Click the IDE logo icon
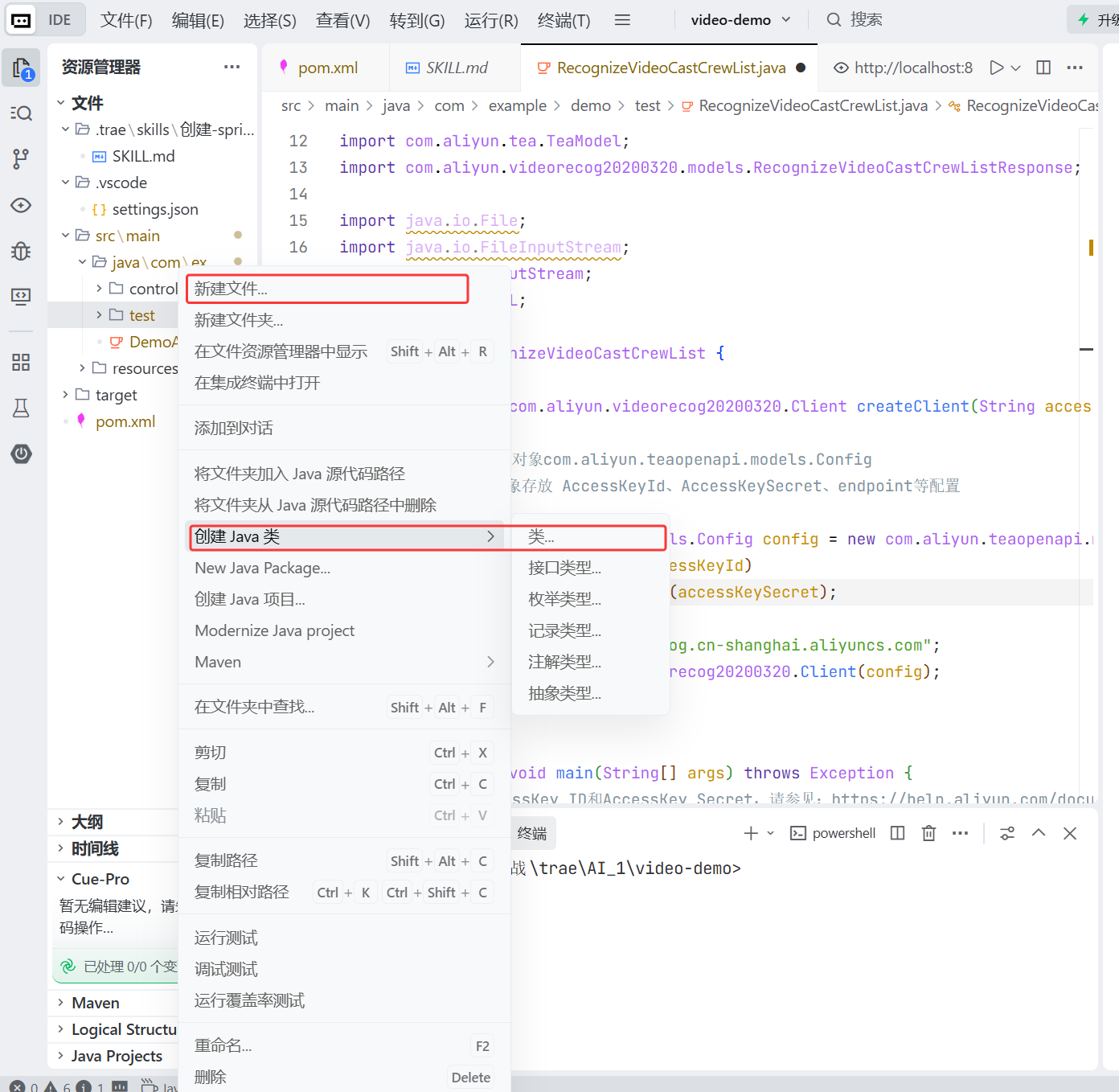1119x1092 pixels. click(22, 20)
